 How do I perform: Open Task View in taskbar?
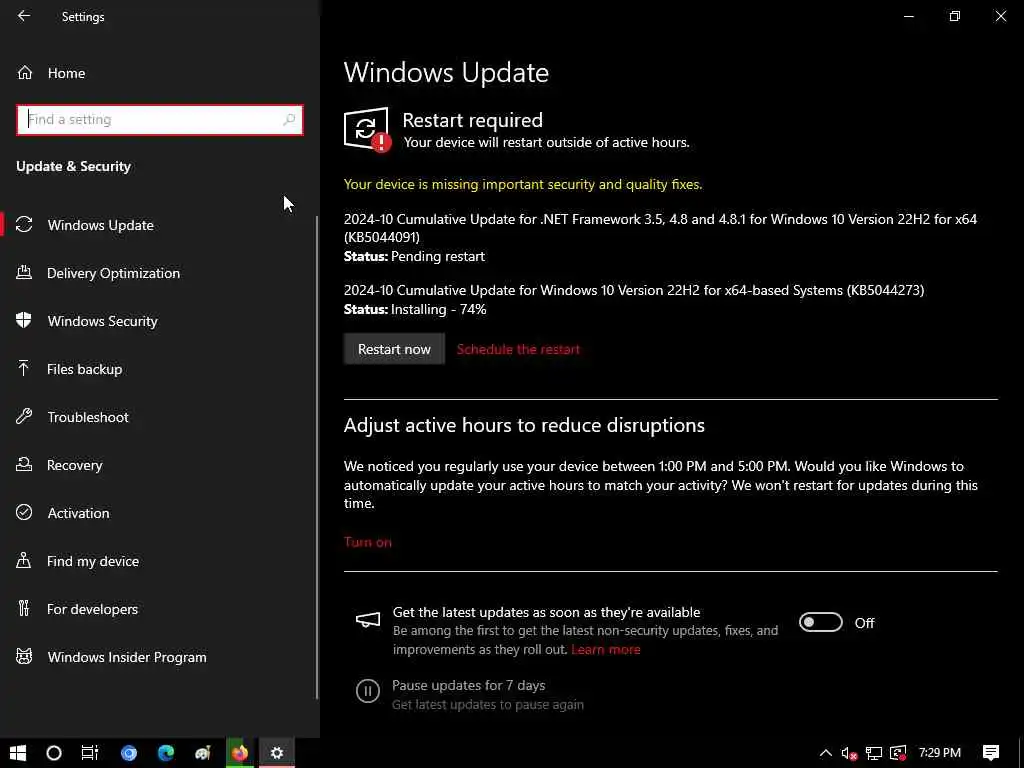90,753
